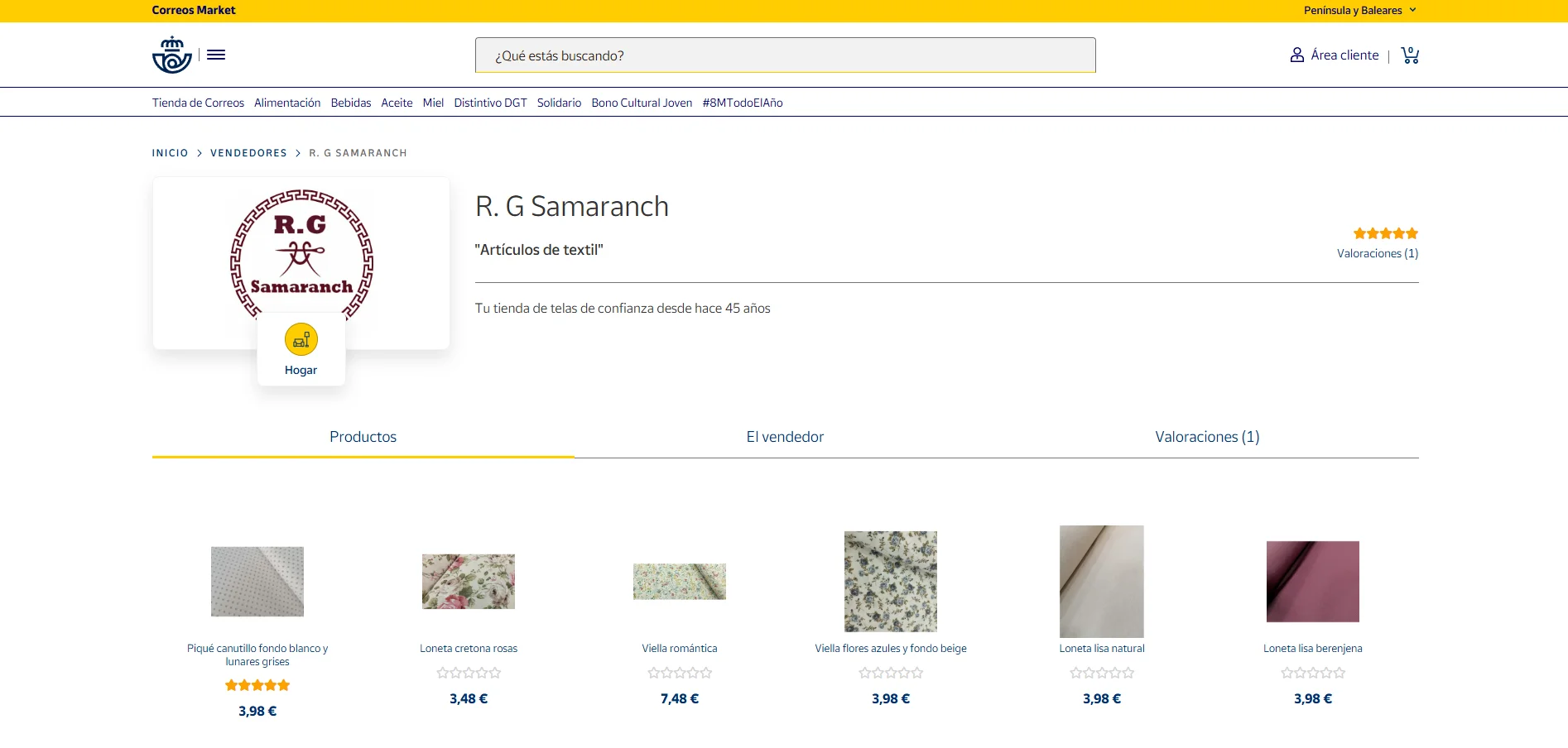The width and height of the screenshot is (1568, 748).
Task: Go to Vendedores in the breadcrumb
Action: tap(248, 153)
